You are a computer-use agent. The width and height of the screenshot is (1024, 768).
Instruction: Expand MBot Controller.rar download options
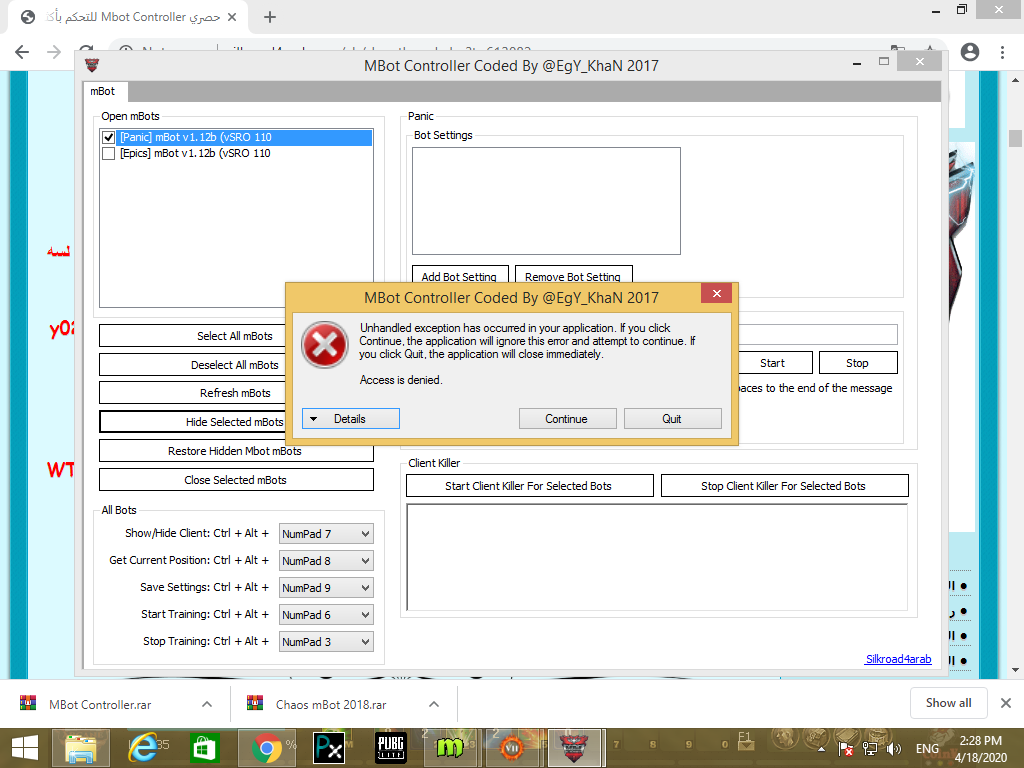207,704
